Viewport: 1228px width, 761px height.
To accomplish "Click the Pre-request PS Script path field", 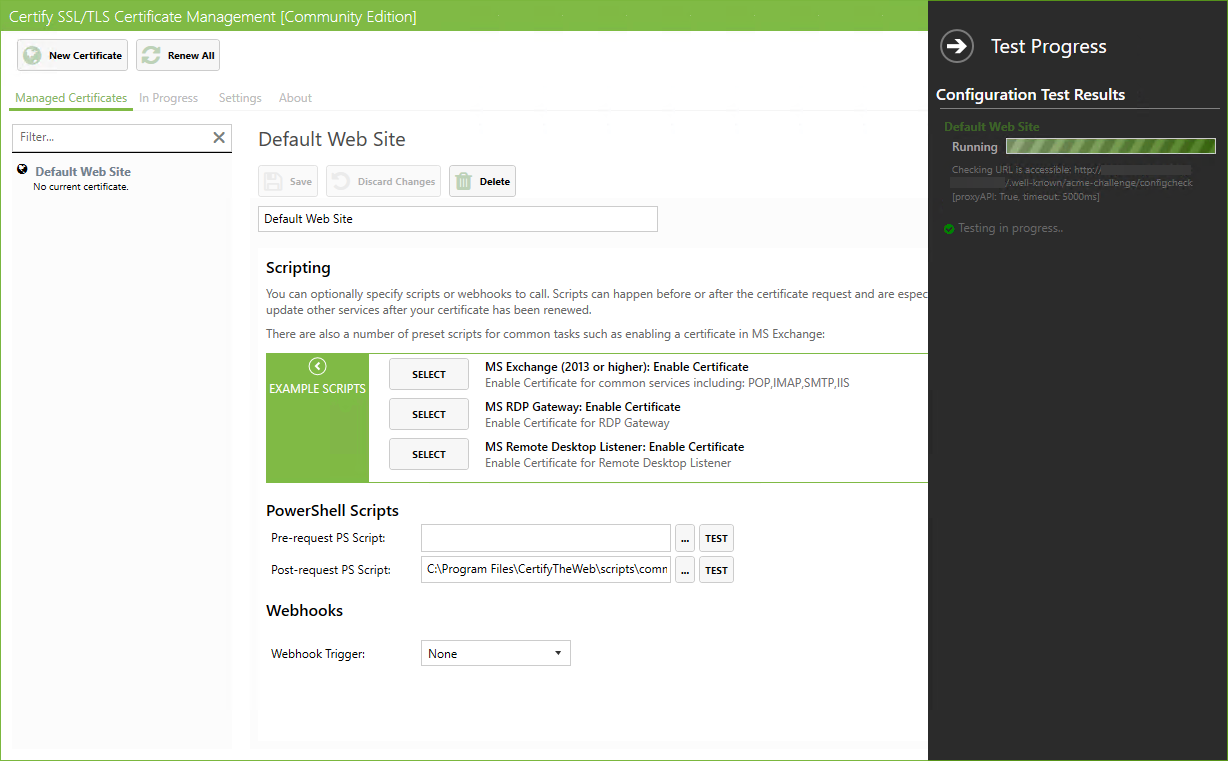I will coord(546,538).
